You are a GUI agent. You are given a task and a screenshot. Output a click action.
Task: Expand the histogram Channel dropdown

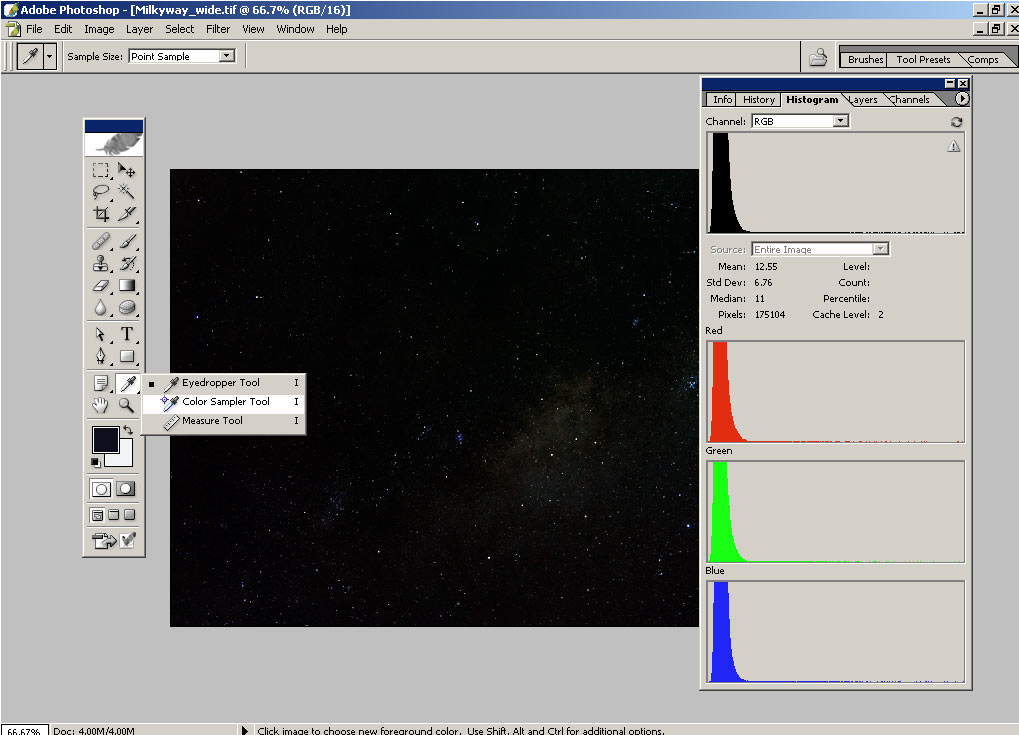click(840, 121)
